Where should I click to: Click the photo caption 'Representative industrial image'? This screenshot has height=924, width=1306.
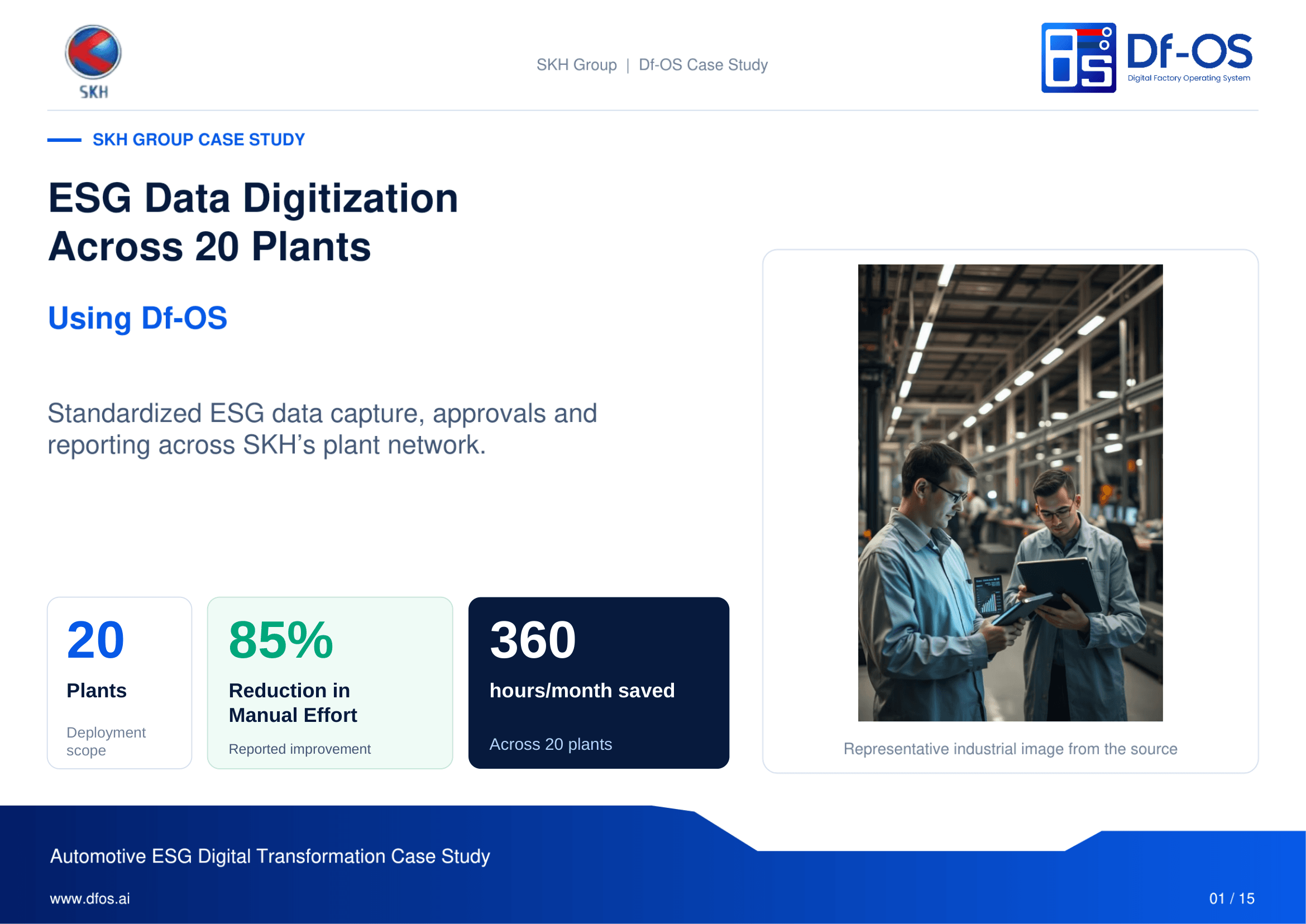pos(1010,749)
